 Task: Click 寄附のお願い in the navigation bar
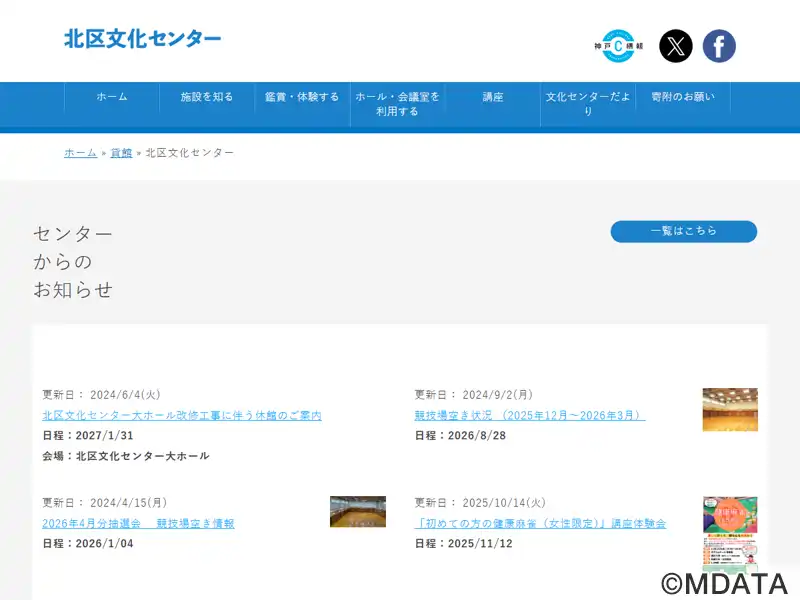(683, 97)
